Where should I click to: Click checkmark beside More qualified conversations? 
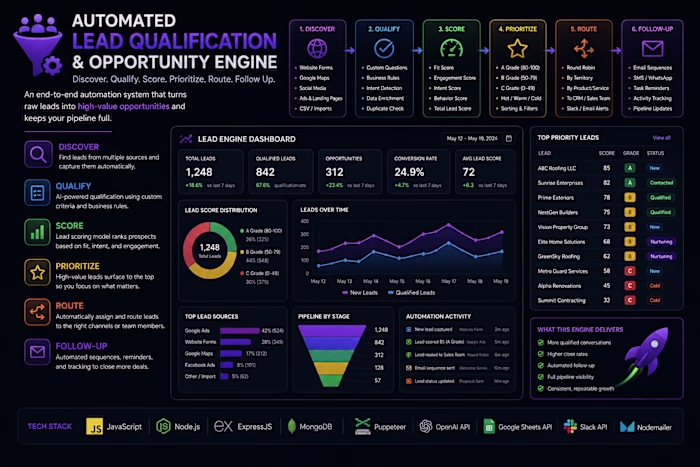pos(541,342)
